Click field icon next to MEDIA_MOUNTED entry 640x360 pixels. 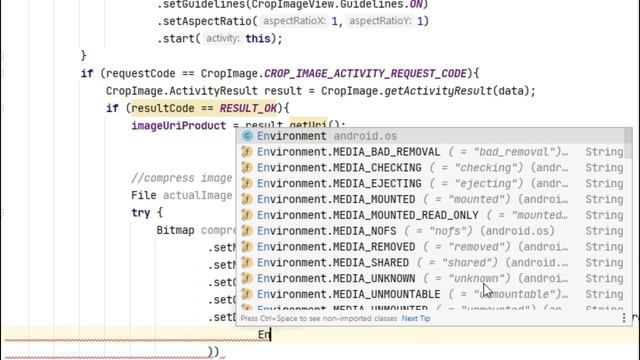point(247,199)
